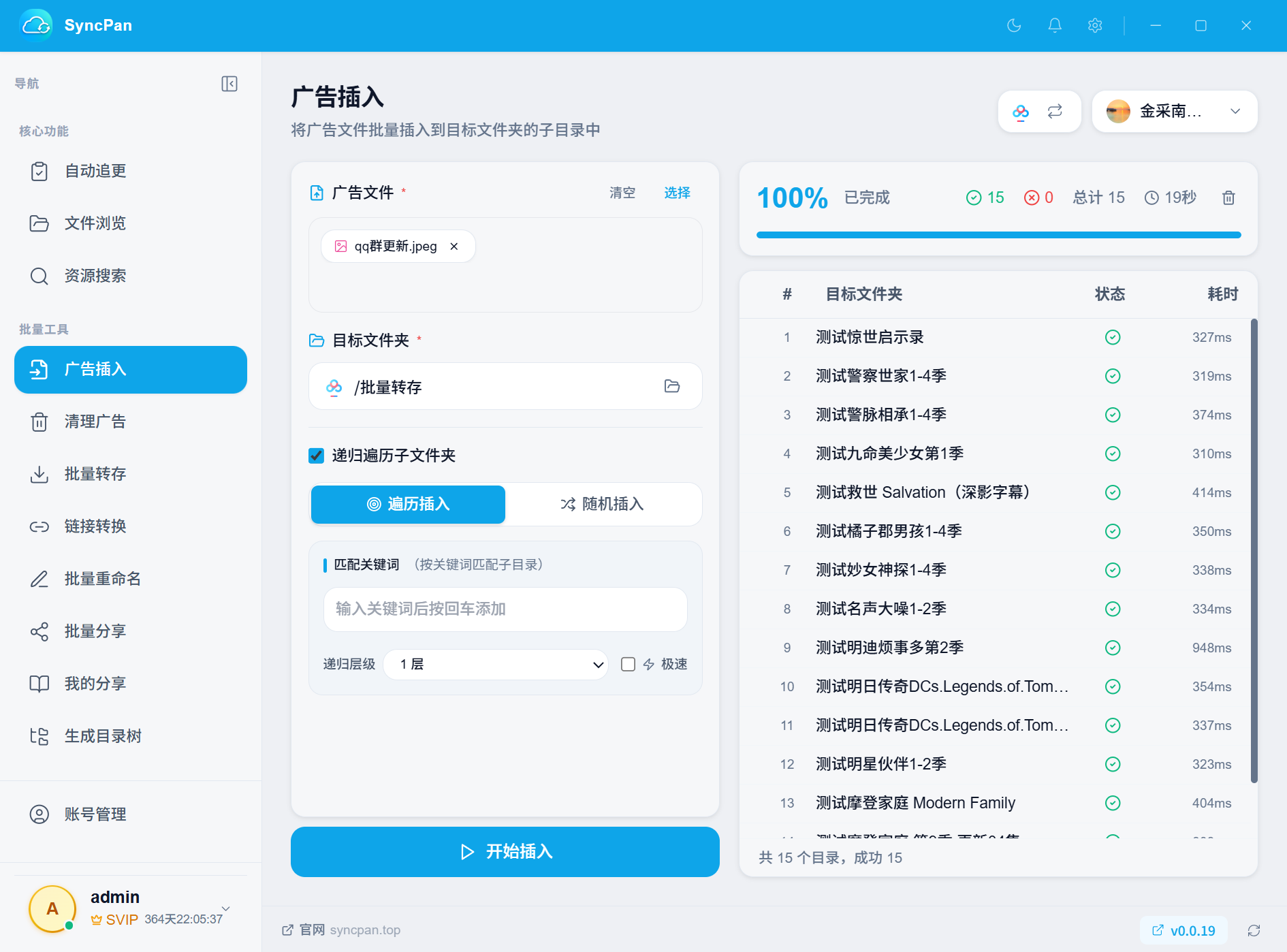Expand 金采南 account dropdown
This screenshot has height=952, width=1287.
[x=1175, y=111]
